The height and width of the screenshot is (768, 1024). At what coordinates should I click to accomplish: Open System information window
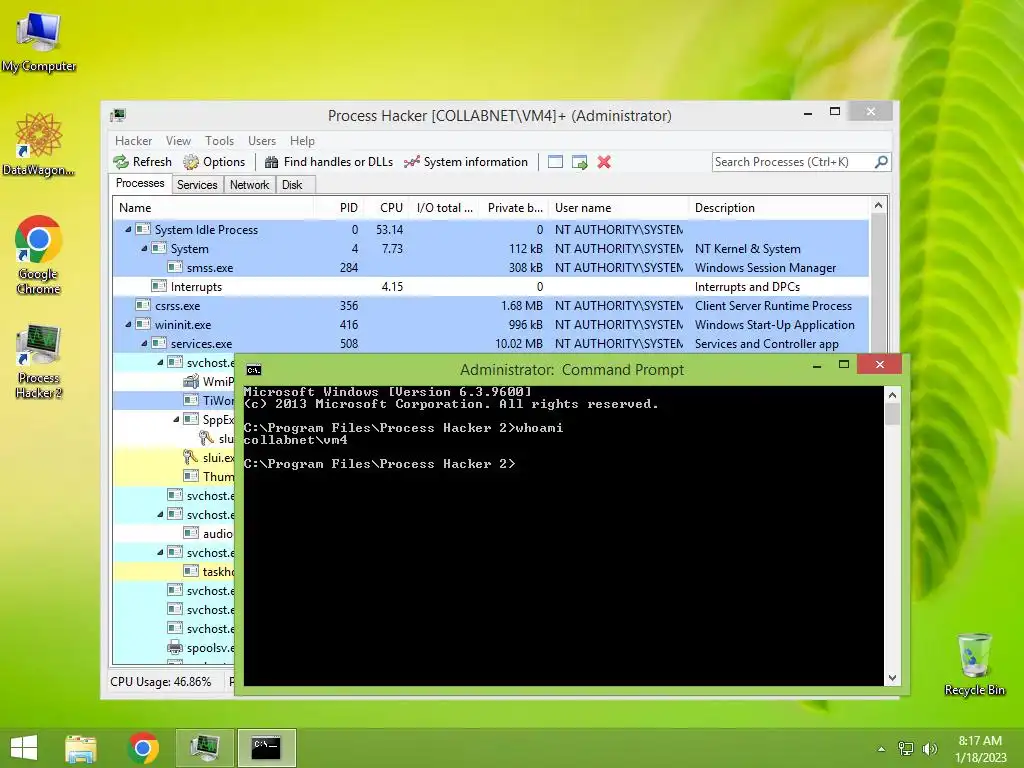pos(466,162)
